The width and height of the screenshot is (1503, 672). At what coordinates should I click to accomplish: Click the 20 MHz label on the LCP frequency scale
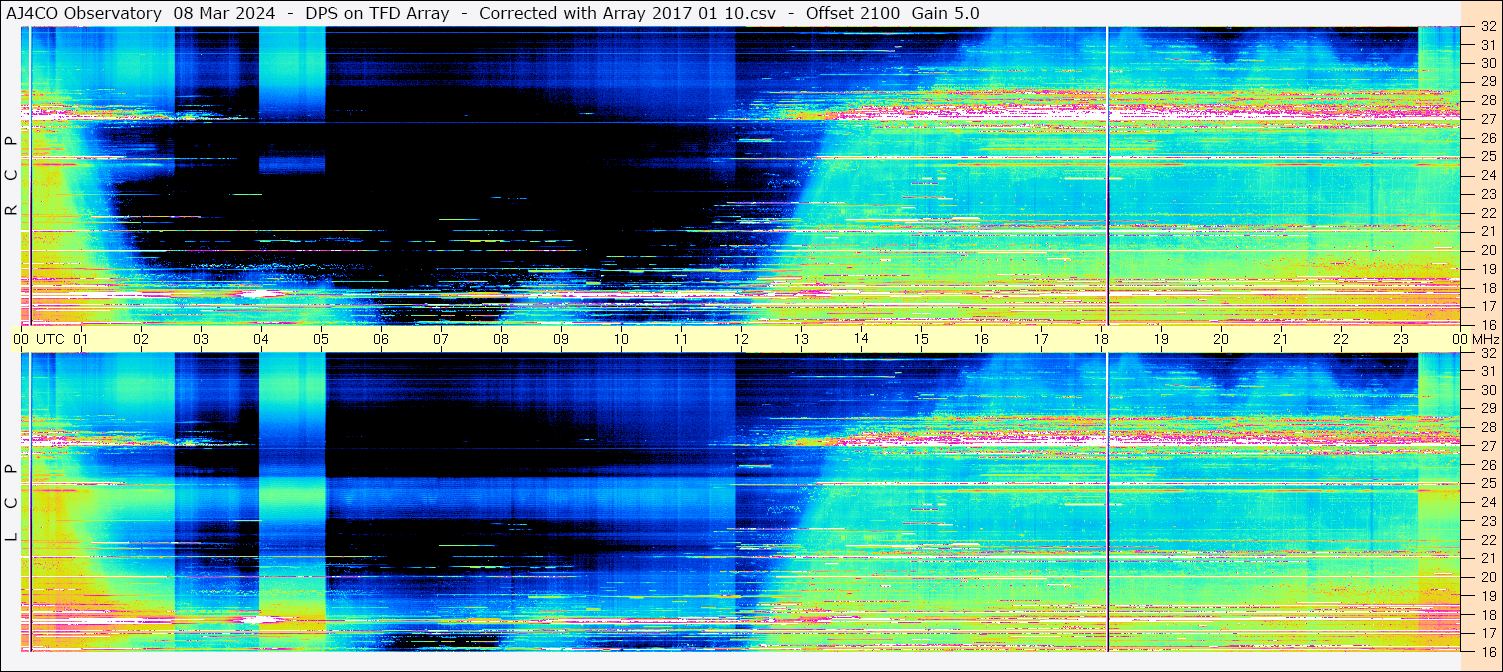[x=1487, y=577]
